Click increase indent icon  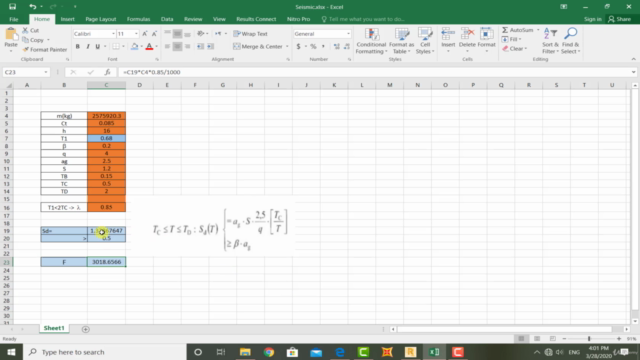(x=210, y=47)
